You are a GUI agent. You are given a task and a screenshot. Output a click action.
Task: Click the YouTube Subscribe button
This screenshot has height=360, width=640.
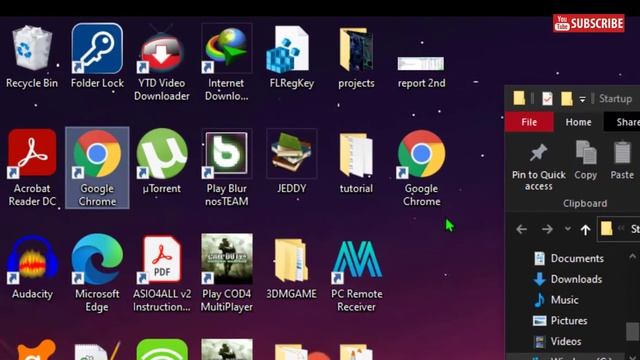[589, 23]
